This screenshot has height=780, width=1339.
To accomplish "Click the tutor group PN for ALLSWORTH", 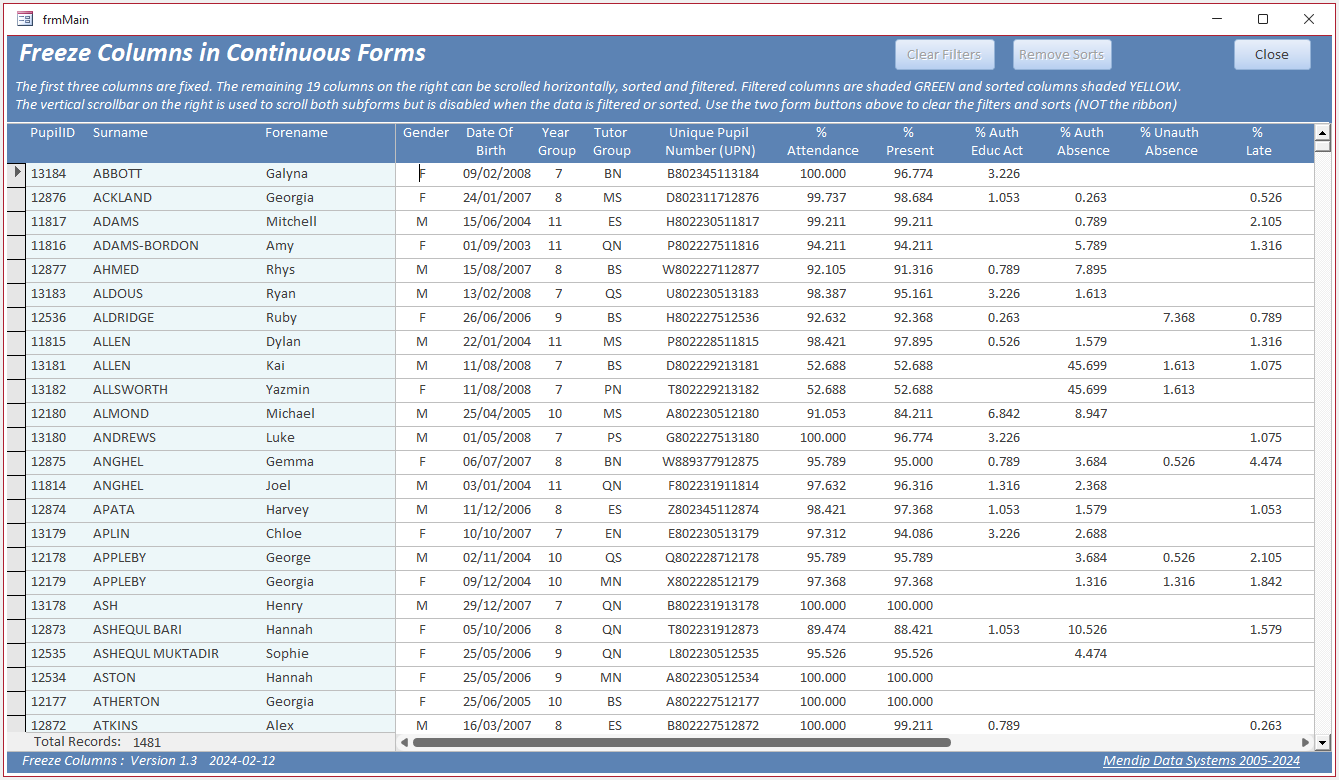I will pos(613,390).
